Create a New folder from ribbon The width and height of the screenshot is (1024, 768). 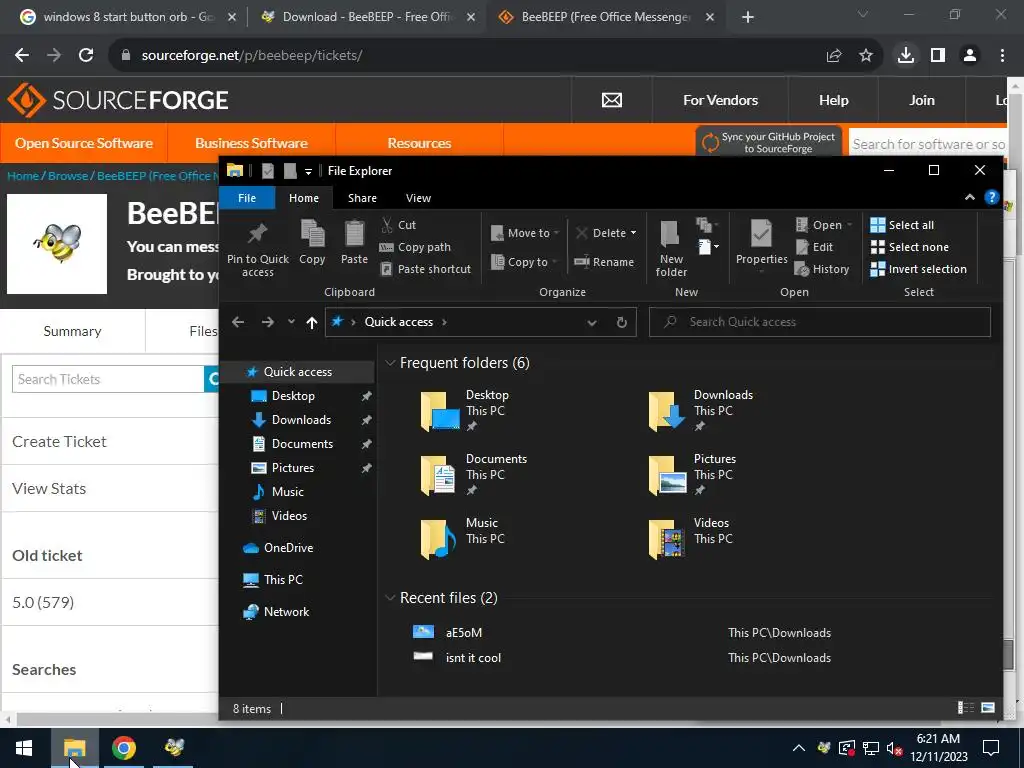click(671, 249)
